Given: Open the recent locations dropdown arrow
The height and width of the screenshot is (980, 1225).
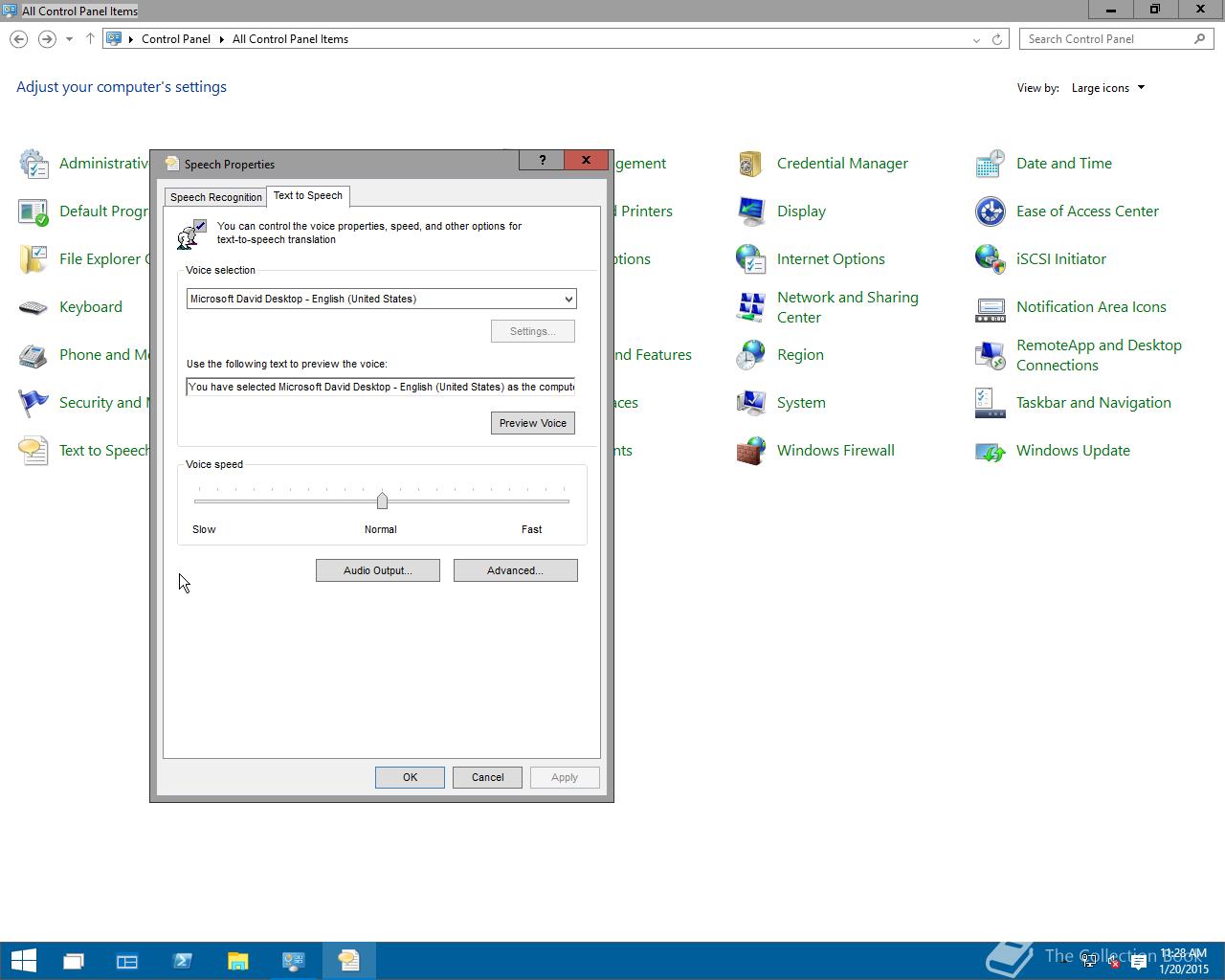Looking at the screenshot, I should 69,39.
